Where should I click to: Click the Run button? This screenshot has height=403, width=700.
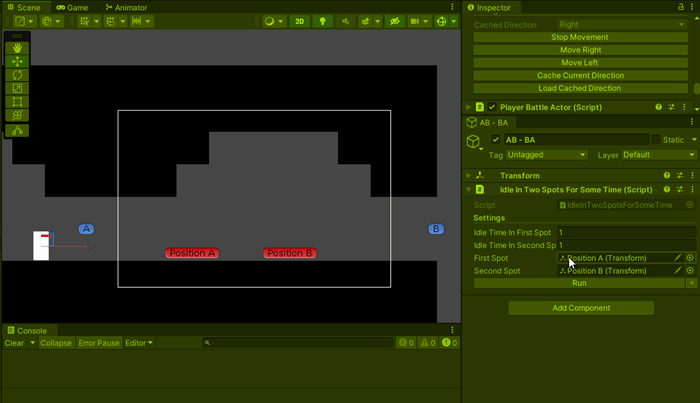point(579,283)
